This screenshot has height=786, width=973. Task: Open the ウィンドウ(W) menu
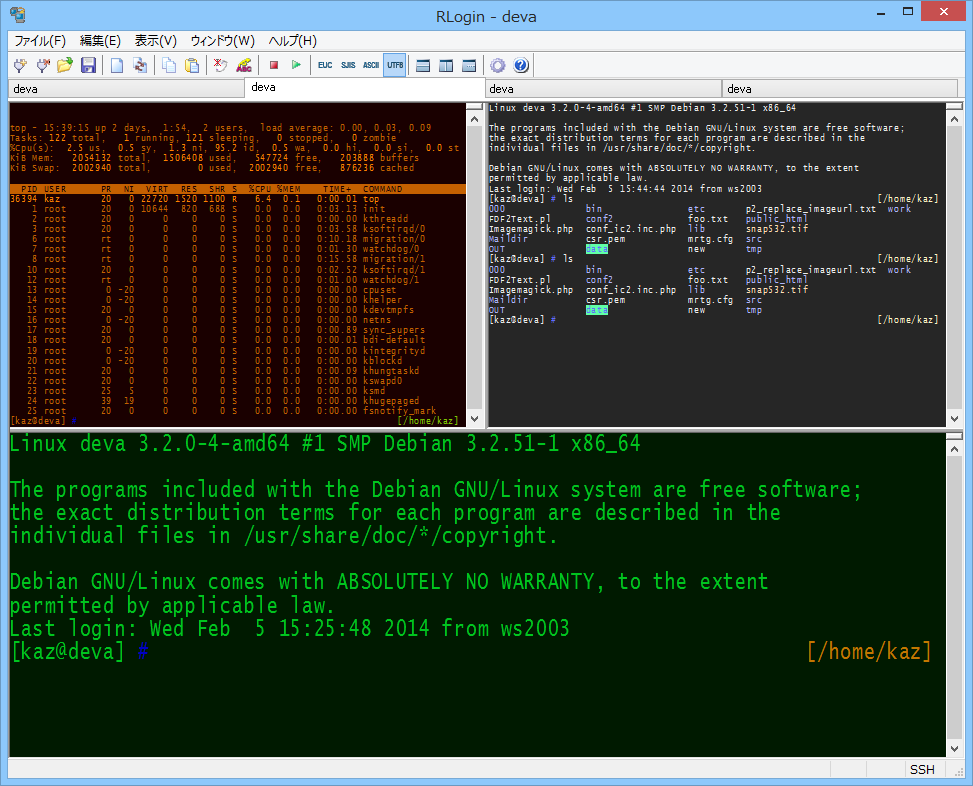pos(222,41)
